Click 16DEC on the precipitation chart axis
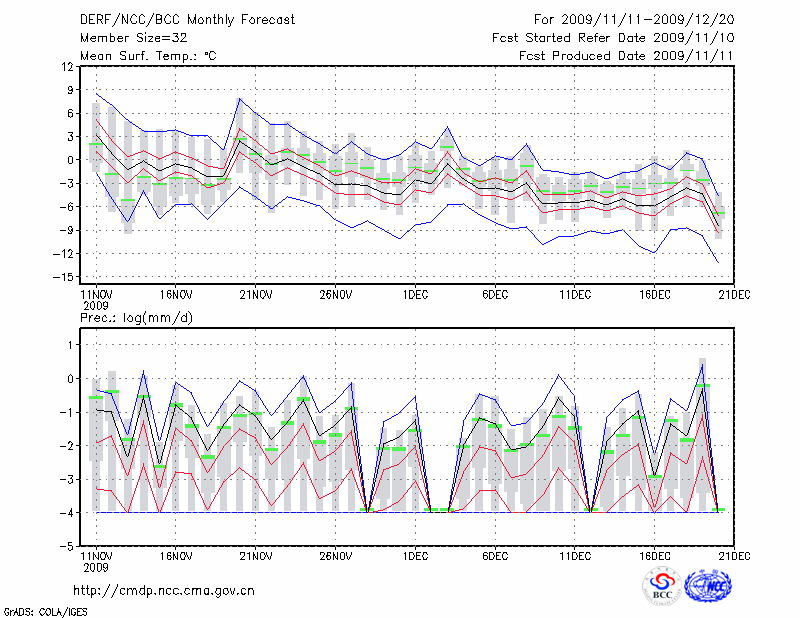This screenshot has height=618, width=800. [655, 555]
